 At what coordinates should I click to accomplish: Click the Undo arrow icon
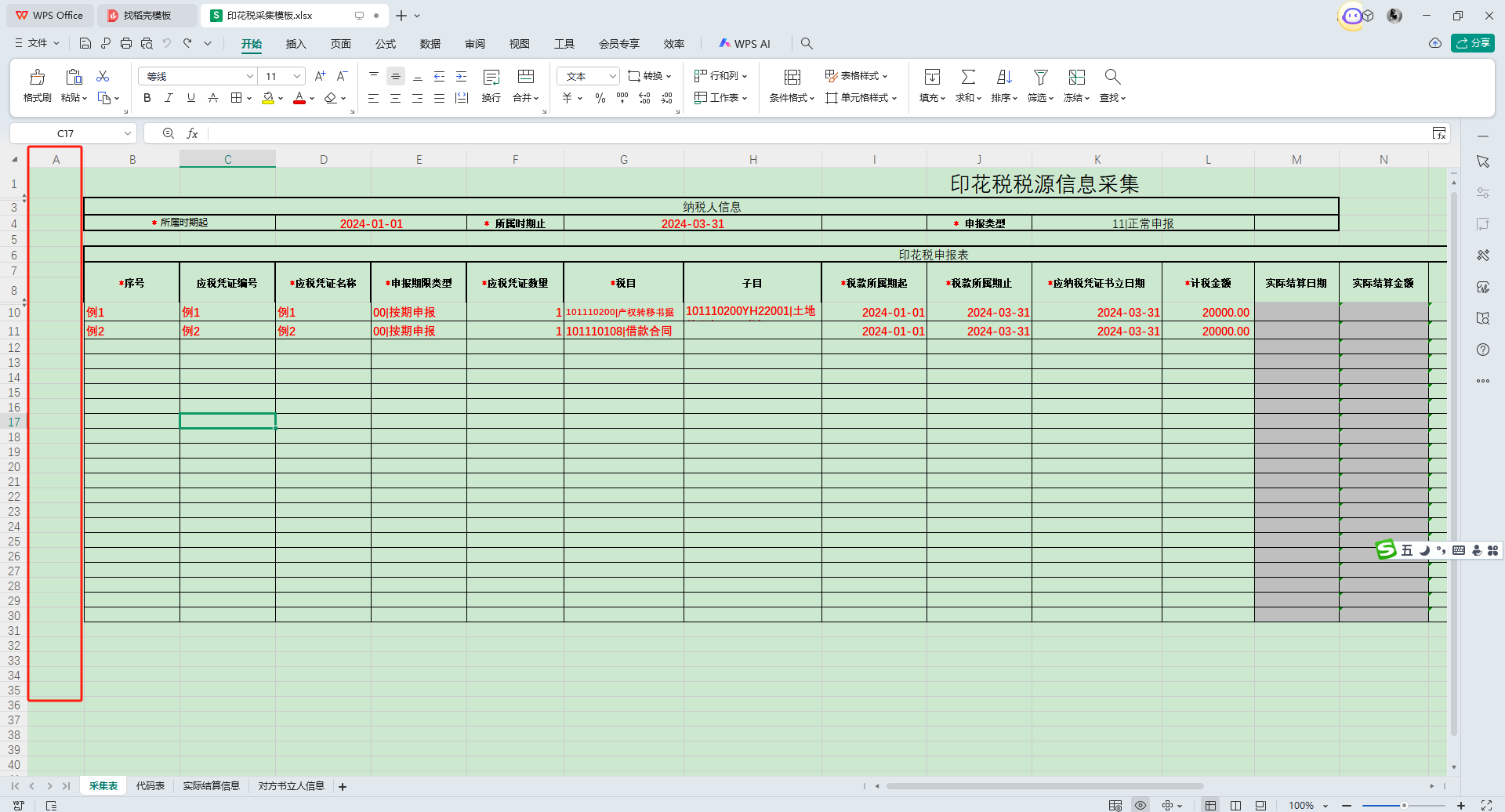(x=167, y=43)
